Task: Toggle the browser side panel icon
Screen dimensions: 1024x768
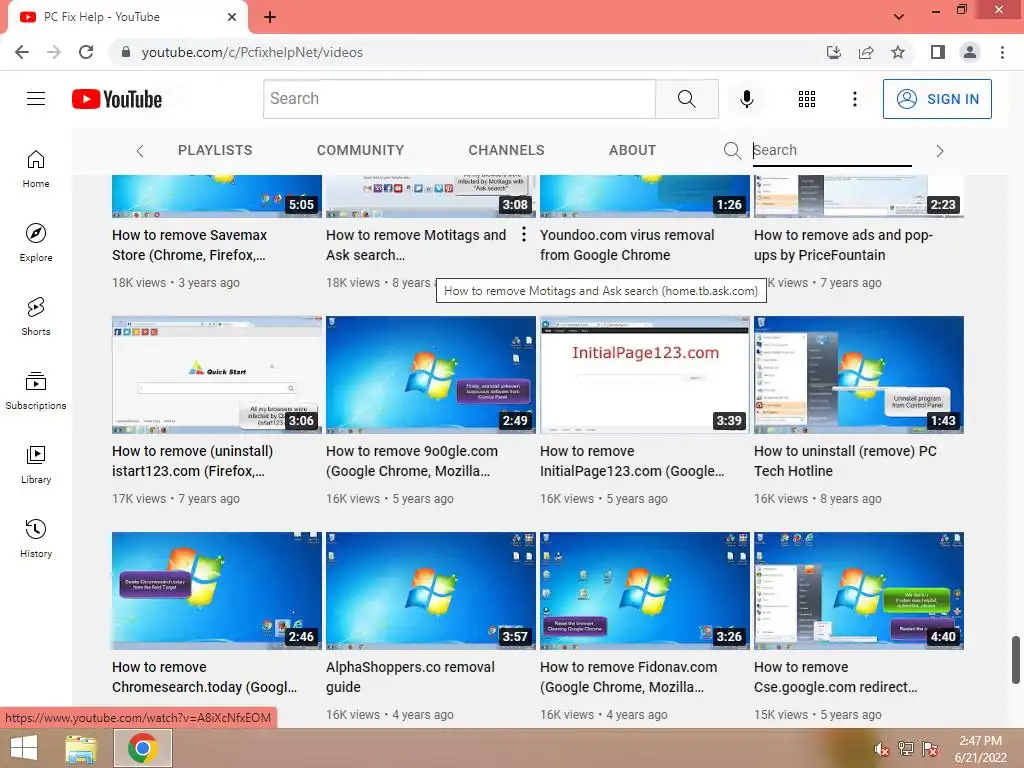Action: click(938, 52)
